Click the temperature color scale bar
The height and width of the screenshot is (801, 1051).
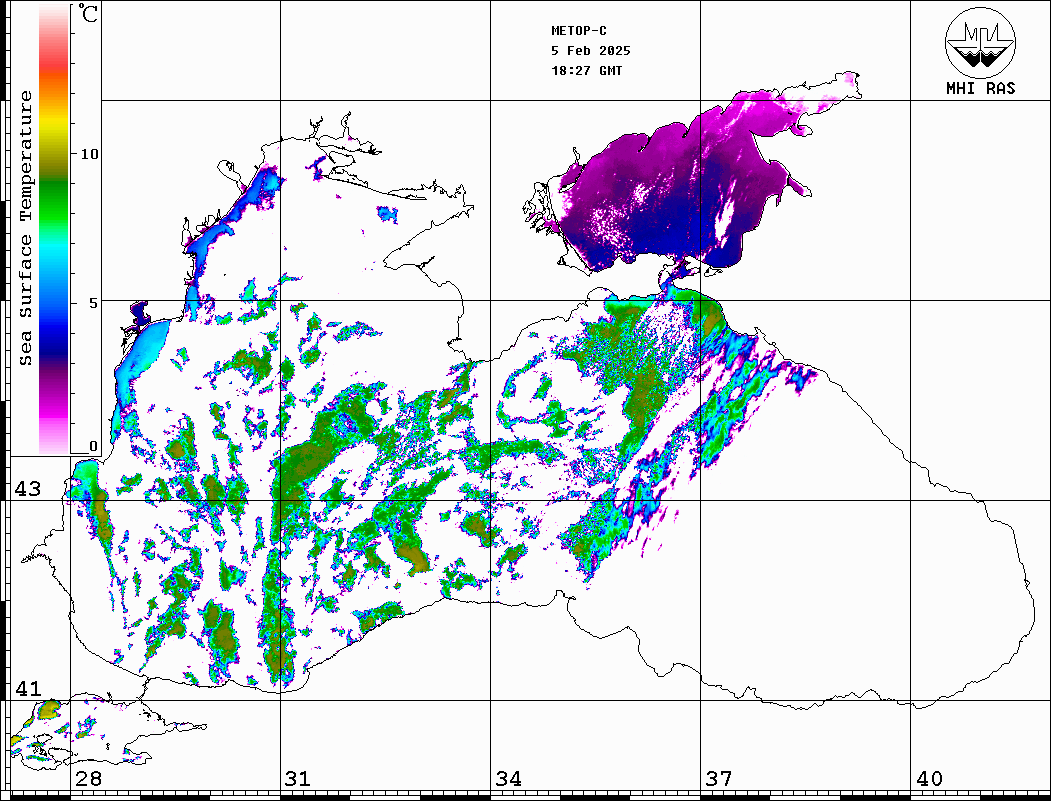[x=54, y=229]
